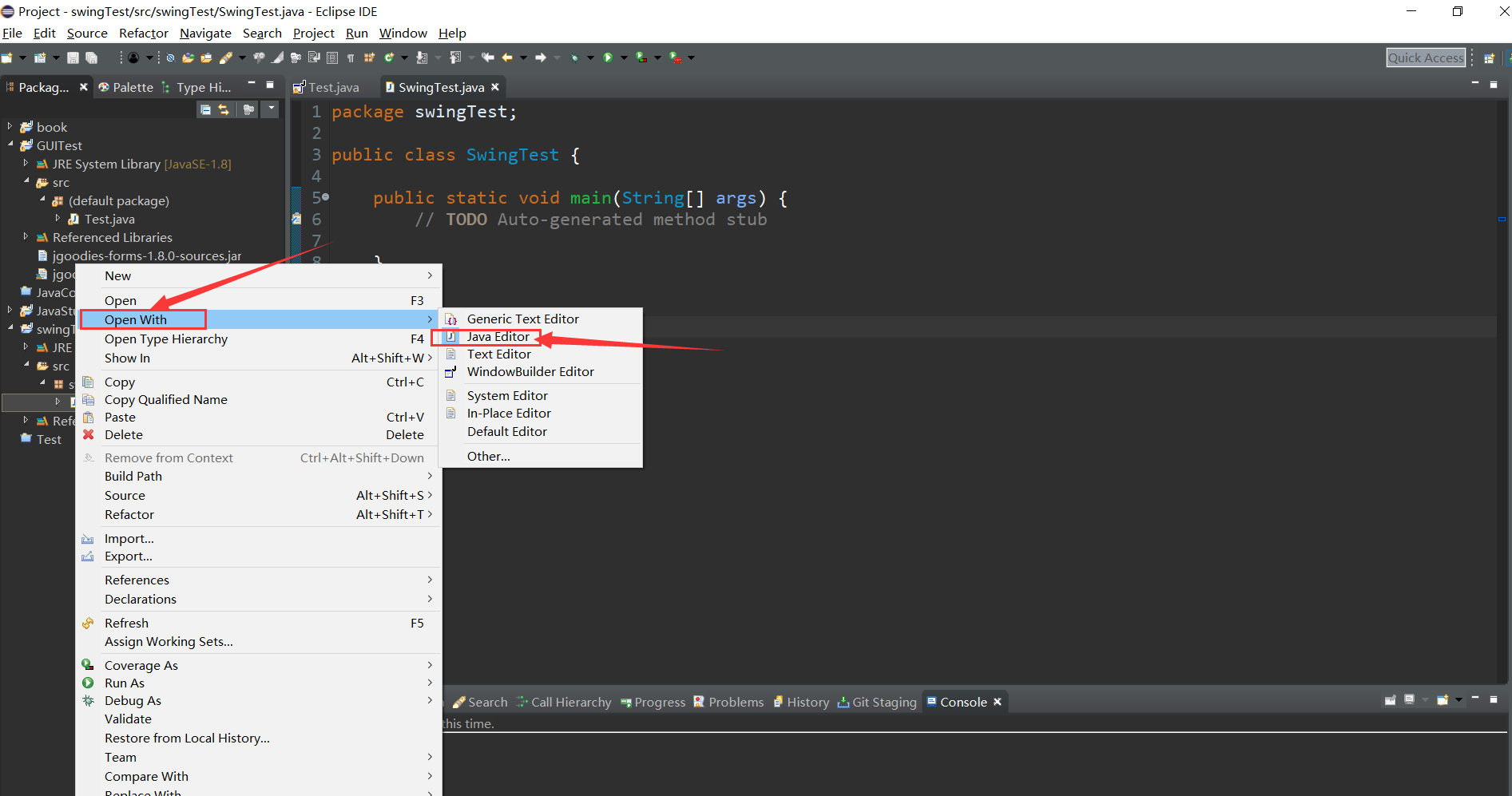Minimize the Package Explorer view

pos(250,83)
